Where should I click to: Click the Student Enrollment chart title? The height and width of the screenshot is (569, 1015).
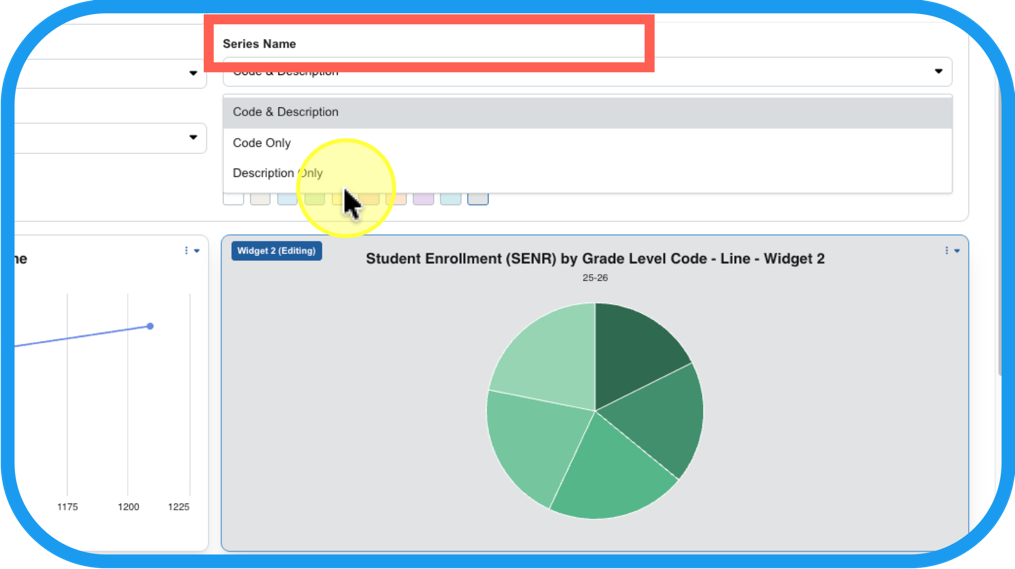pyautogui.click(x=595, y=259)
